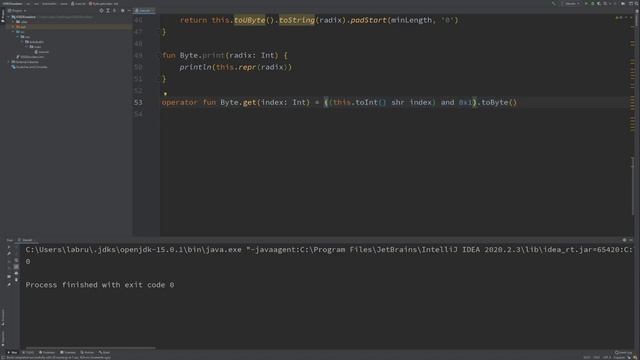Click the Rerun icon in Run panel

[x=9, y=247]
